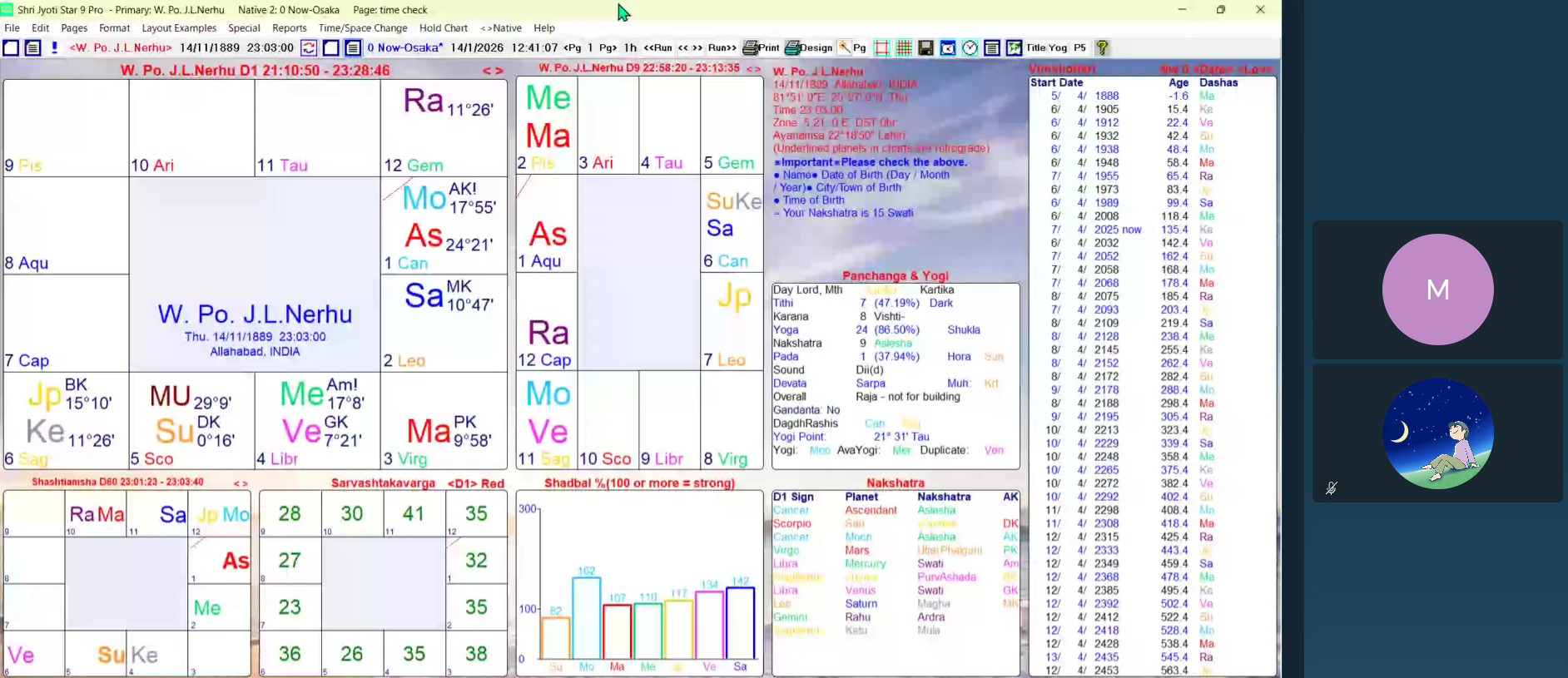Open the Time/Space Change menu
The height and width of the screenshot is (678, 1568).
[362, 28]
